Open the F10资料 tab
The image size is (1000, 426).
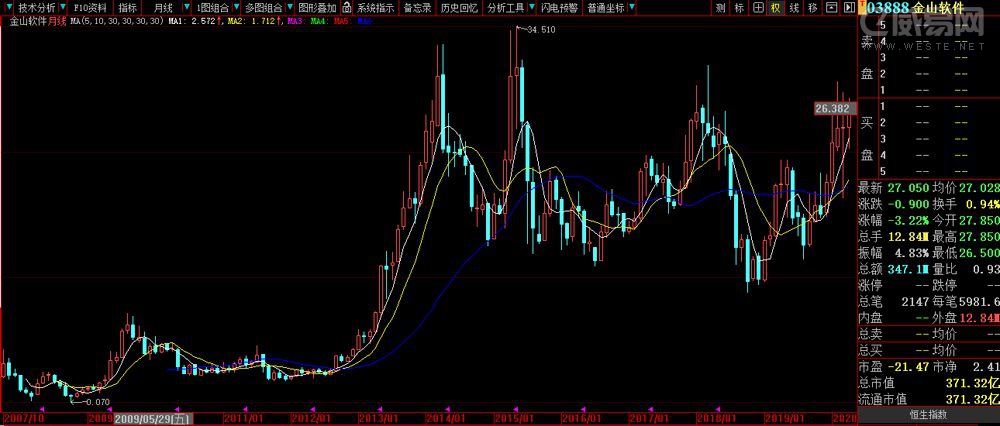tap(90, 8)
